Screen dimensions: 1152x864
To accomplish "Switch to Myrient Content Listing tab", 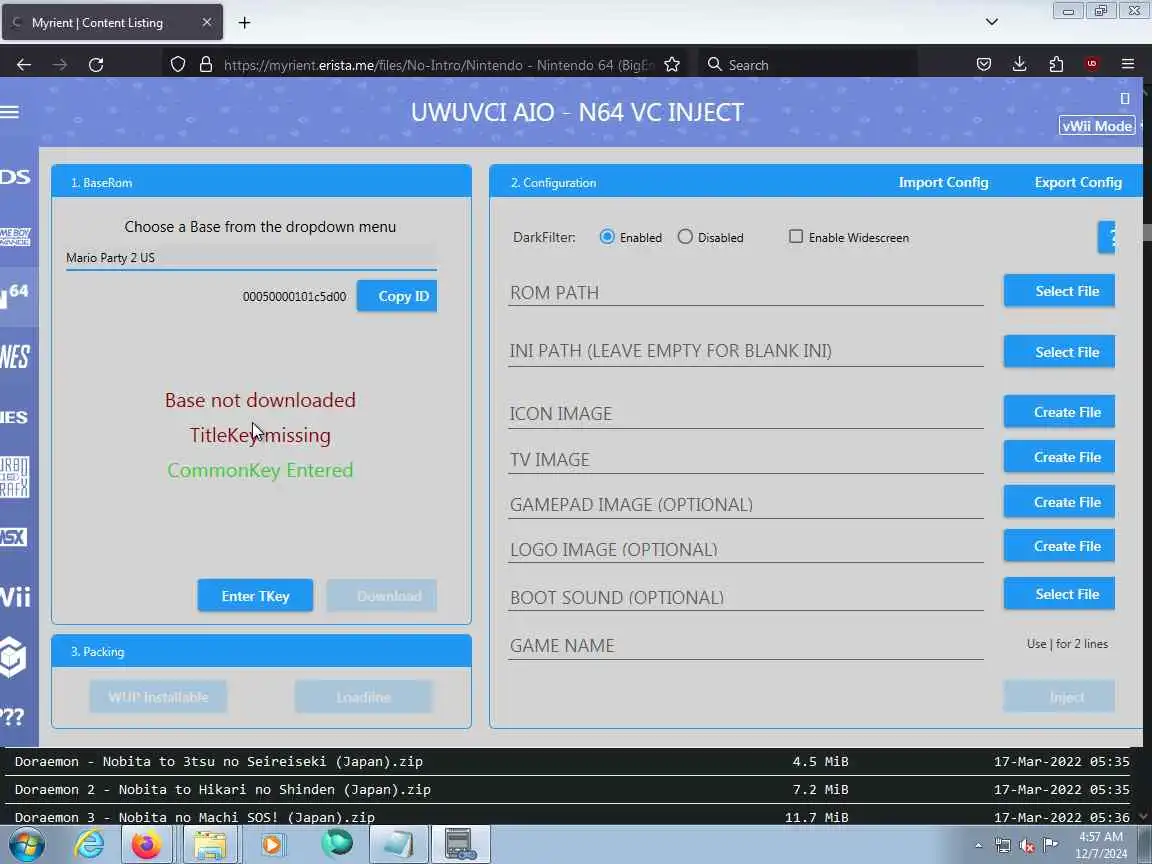I will [x=112, y=23].
